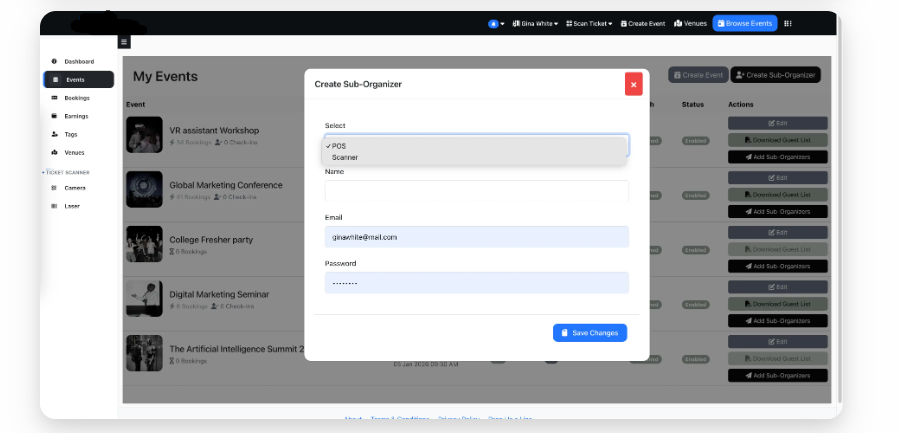898x433 pixels.
Task: Click the Tags sidebar icon
Action: coord(54,134)
